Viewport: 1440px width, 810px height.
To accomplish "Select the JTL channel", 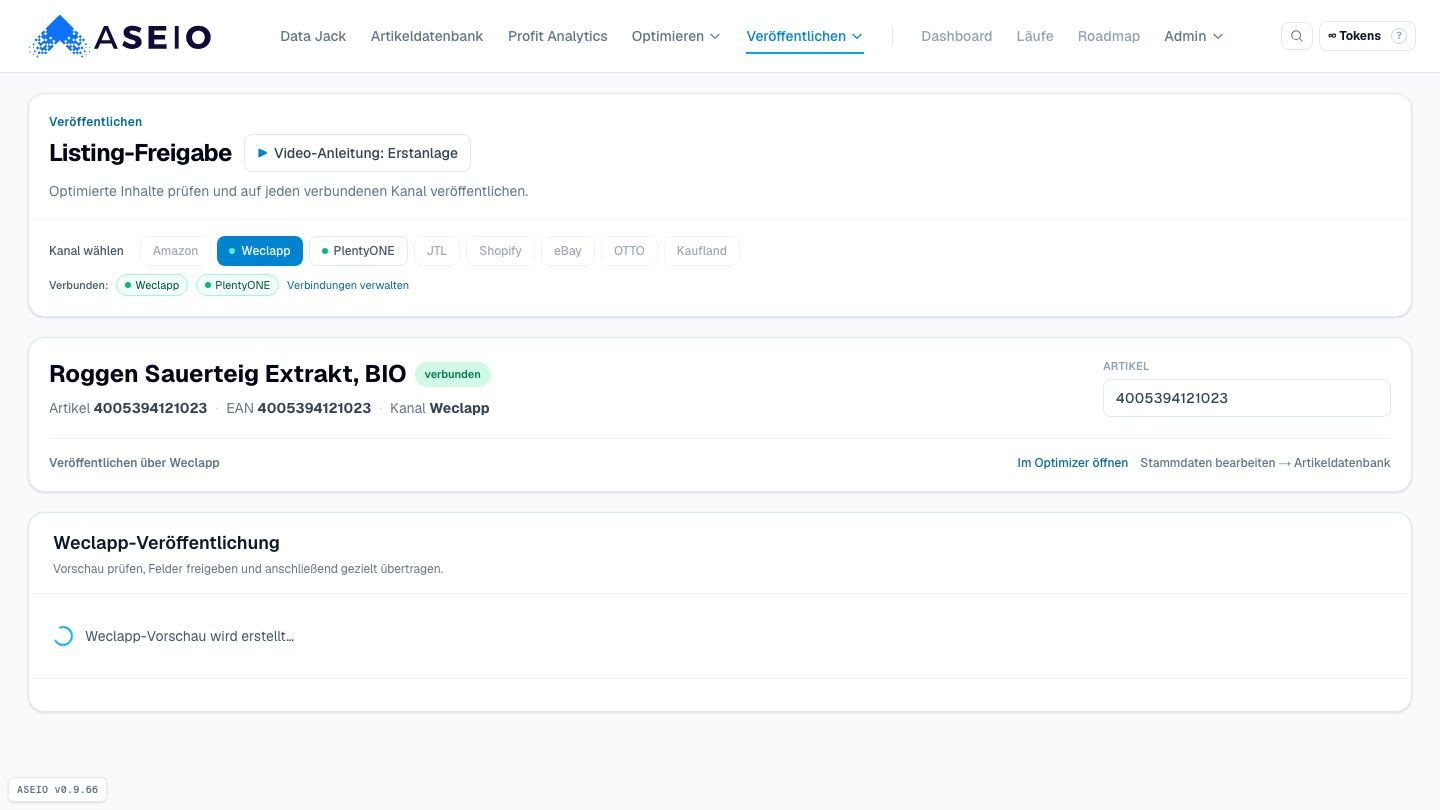I will [x=437, y=251].
